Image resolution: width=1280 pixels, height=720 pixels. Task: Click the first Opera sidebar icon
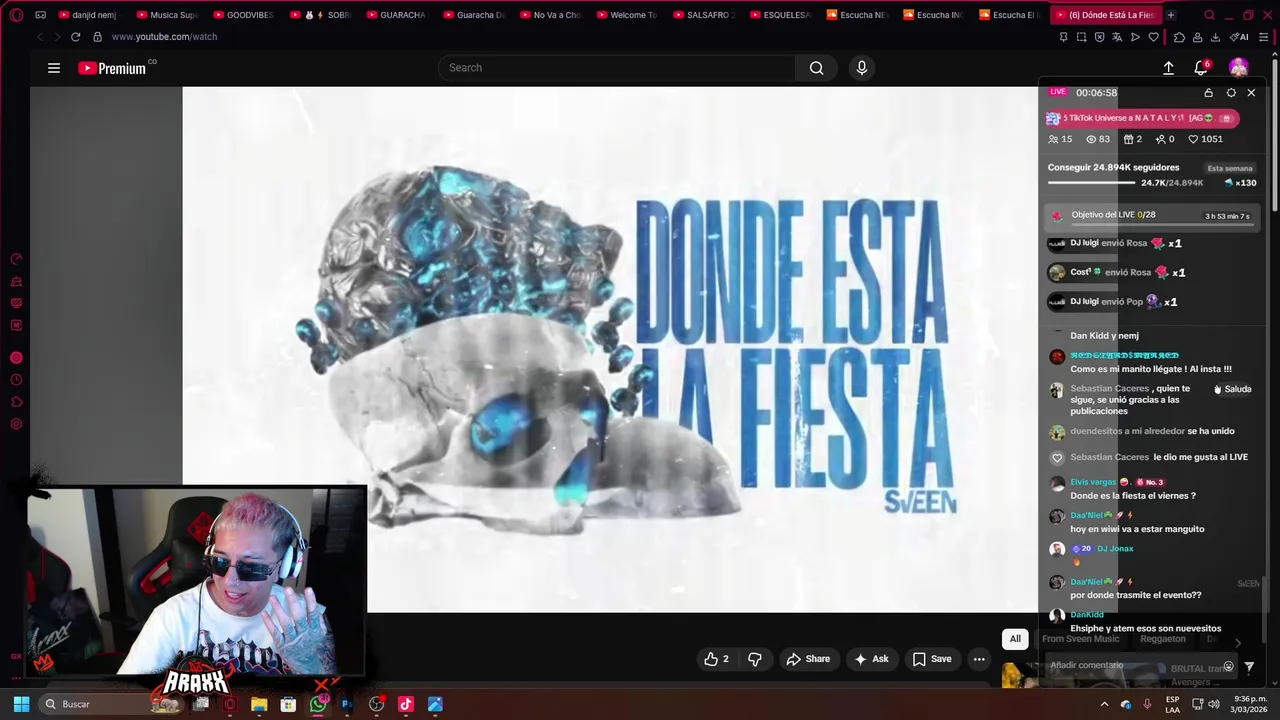(16, 259)
